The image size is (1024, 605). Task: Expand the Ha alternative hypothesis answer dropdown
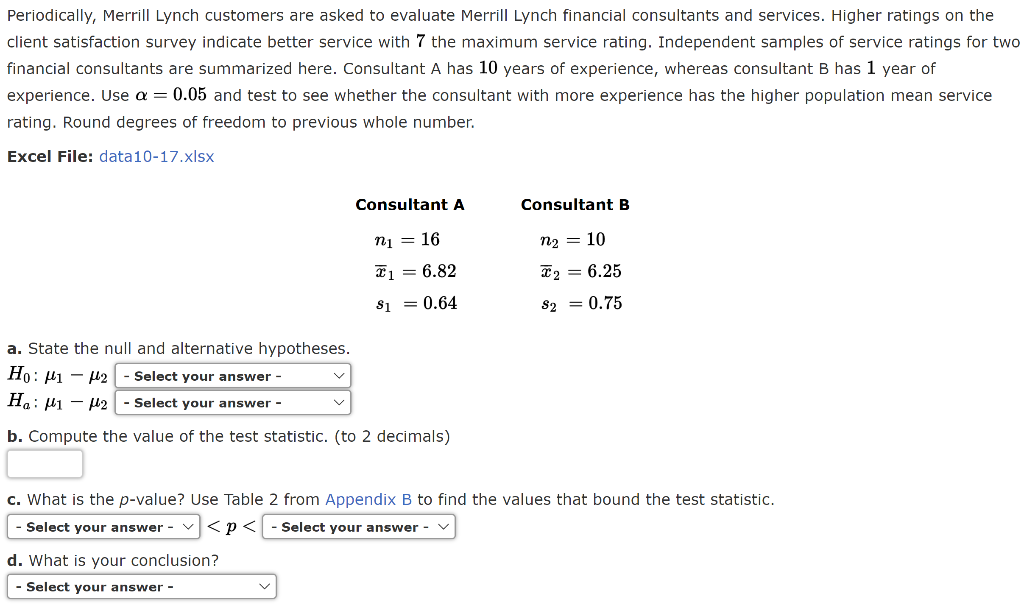(232, 402)
